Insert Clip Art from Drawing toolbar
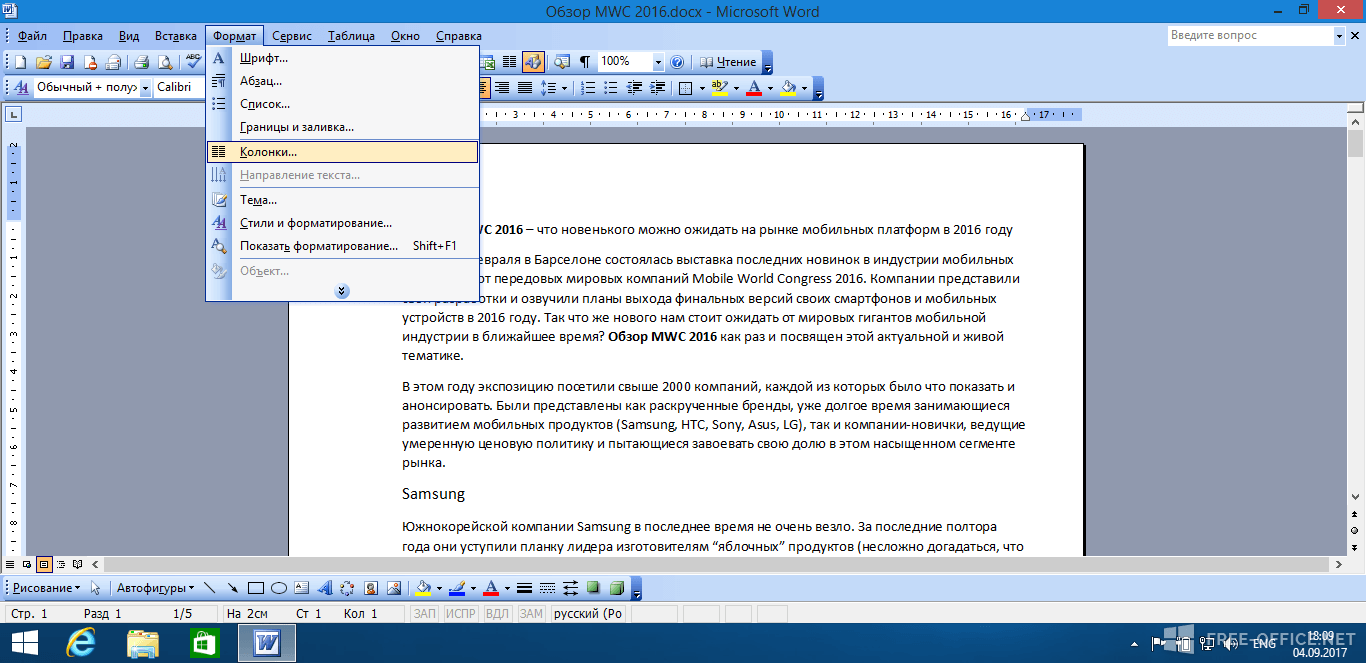 [370, 588]
